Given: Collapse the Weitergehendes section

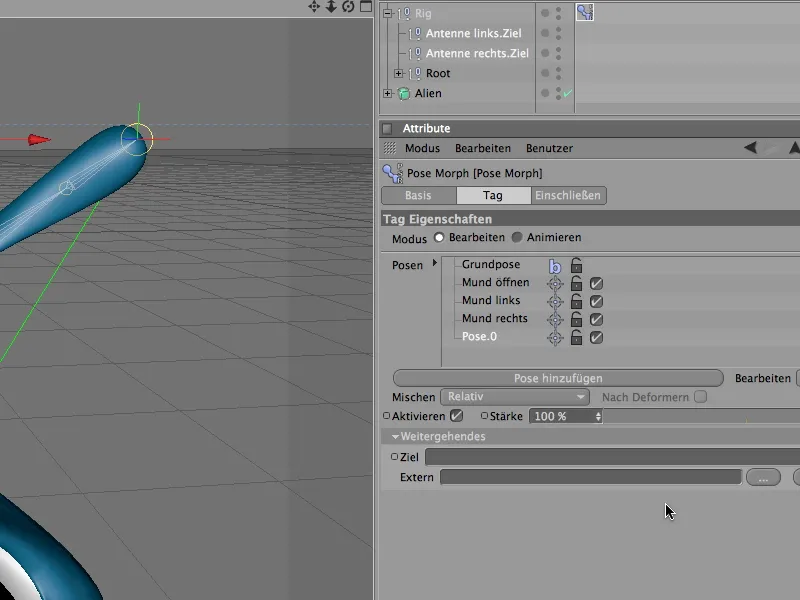Looking at the screenshot, I should (396, 436).
